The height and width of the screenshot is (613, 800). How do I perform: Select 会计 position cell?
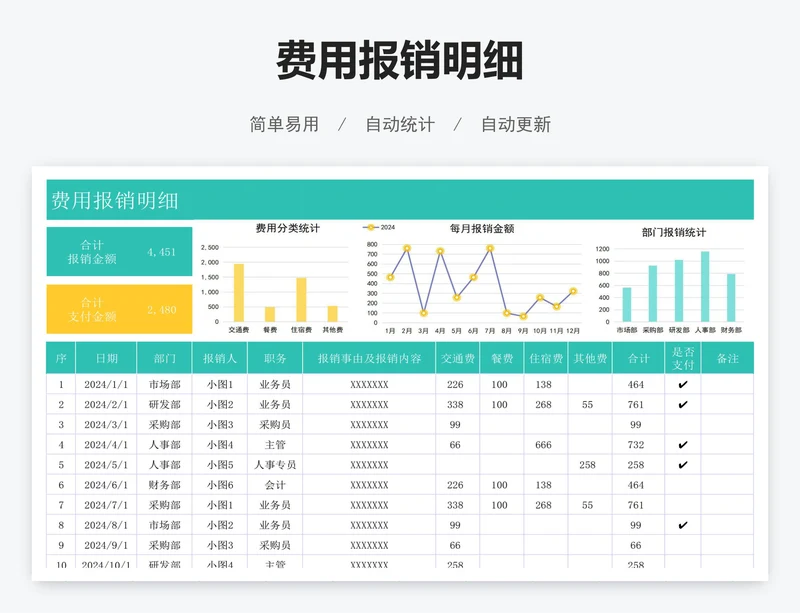pyautogui.click(x=275, y=485)
